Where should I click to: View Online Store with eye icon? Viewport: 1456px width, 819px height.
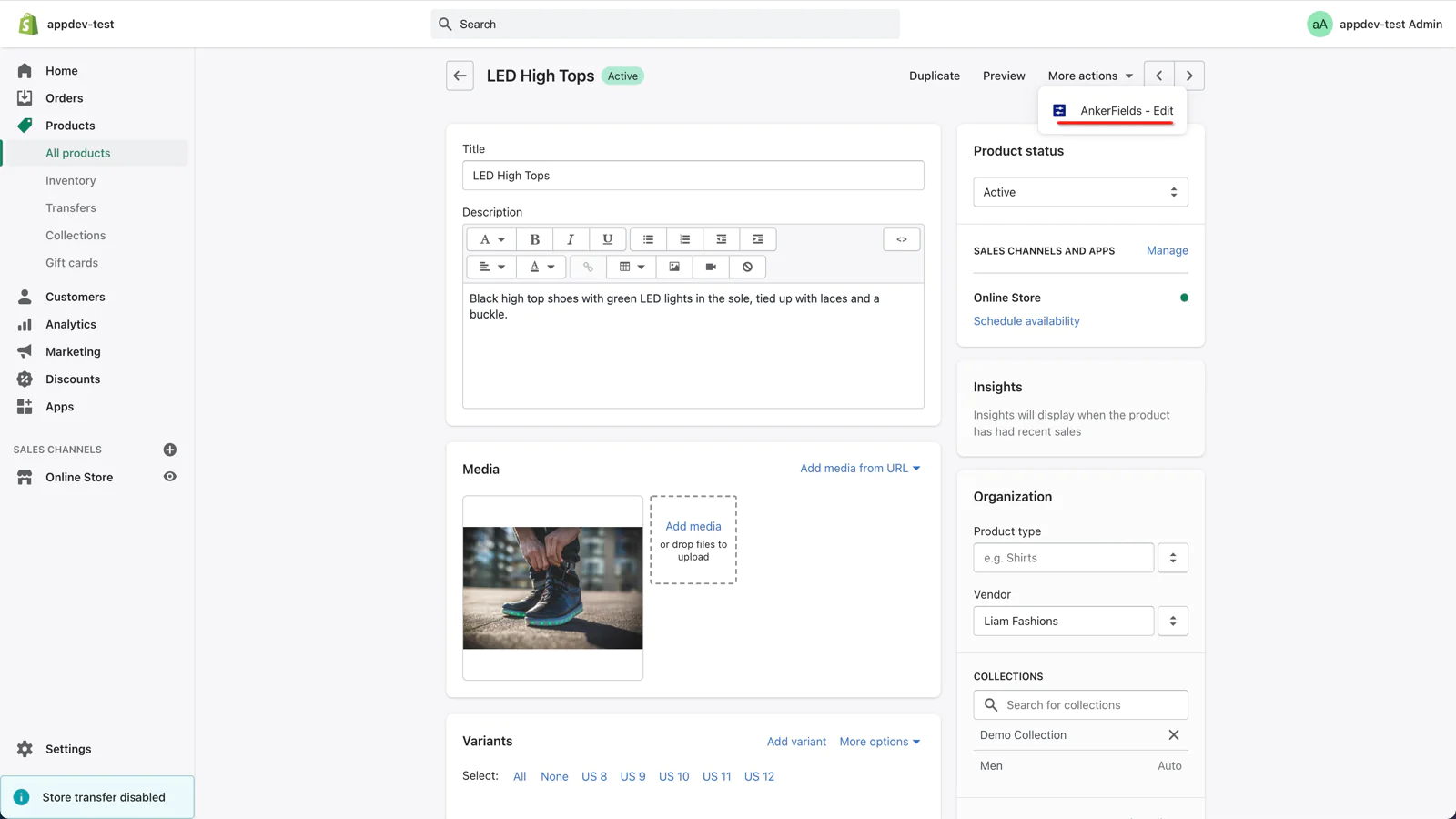pos(169,477)
